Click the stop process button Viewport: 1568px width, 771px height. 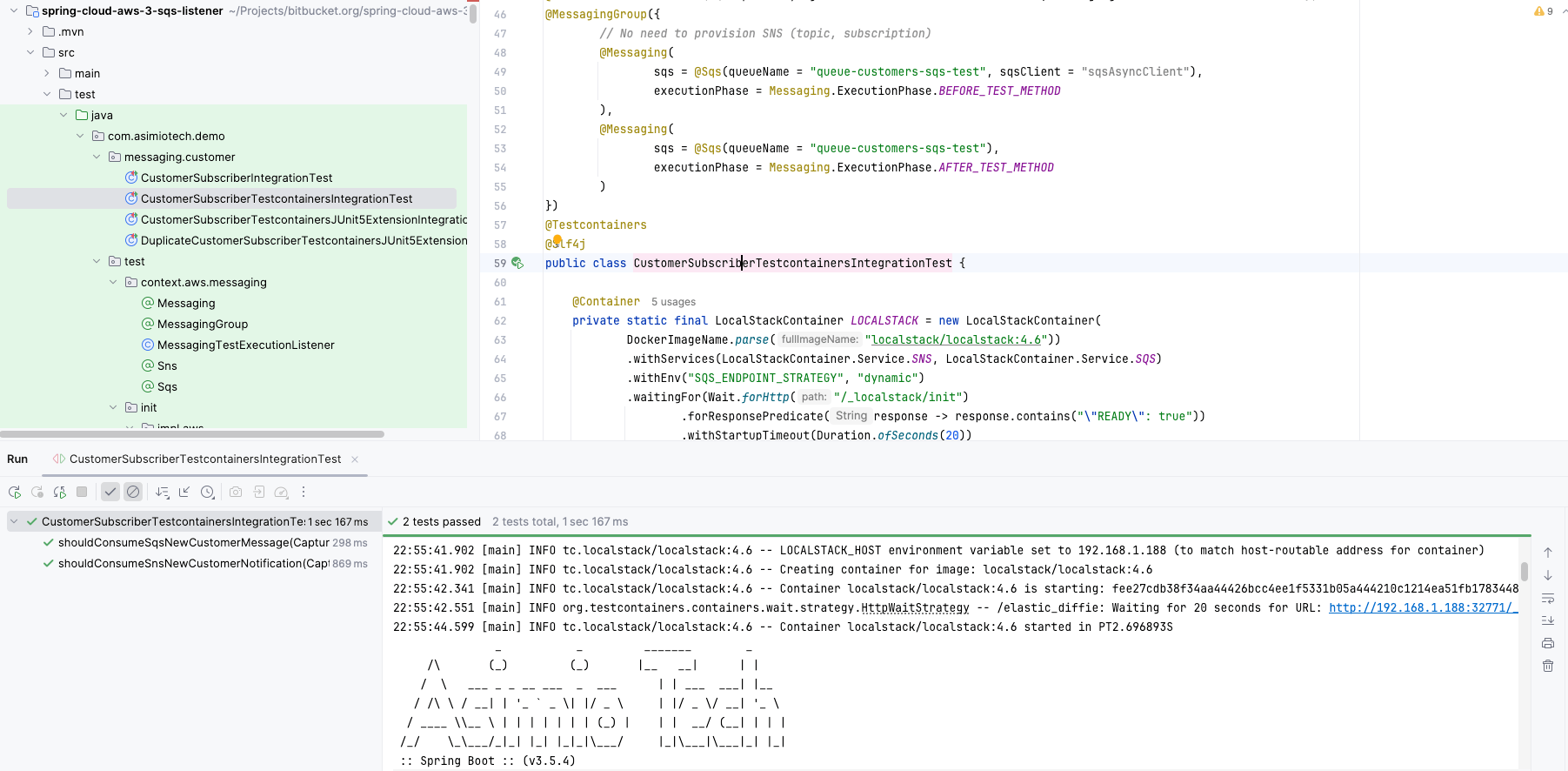(82, 493)
